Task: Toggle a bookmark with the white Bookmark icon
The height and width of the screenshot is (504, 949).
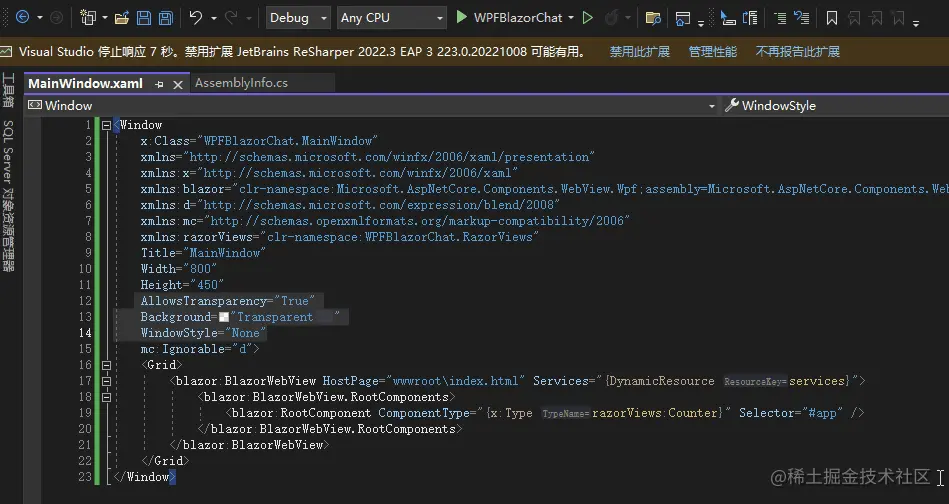Action: point(832,18)
